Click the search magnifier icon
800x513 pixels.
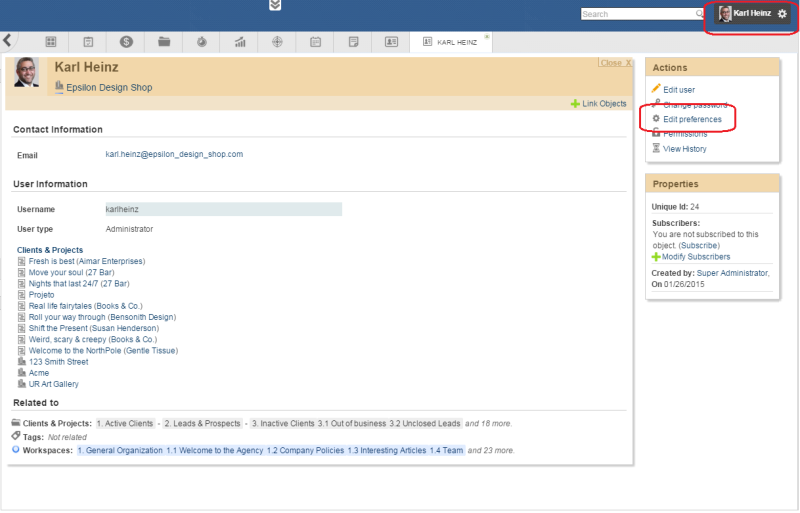699,14
